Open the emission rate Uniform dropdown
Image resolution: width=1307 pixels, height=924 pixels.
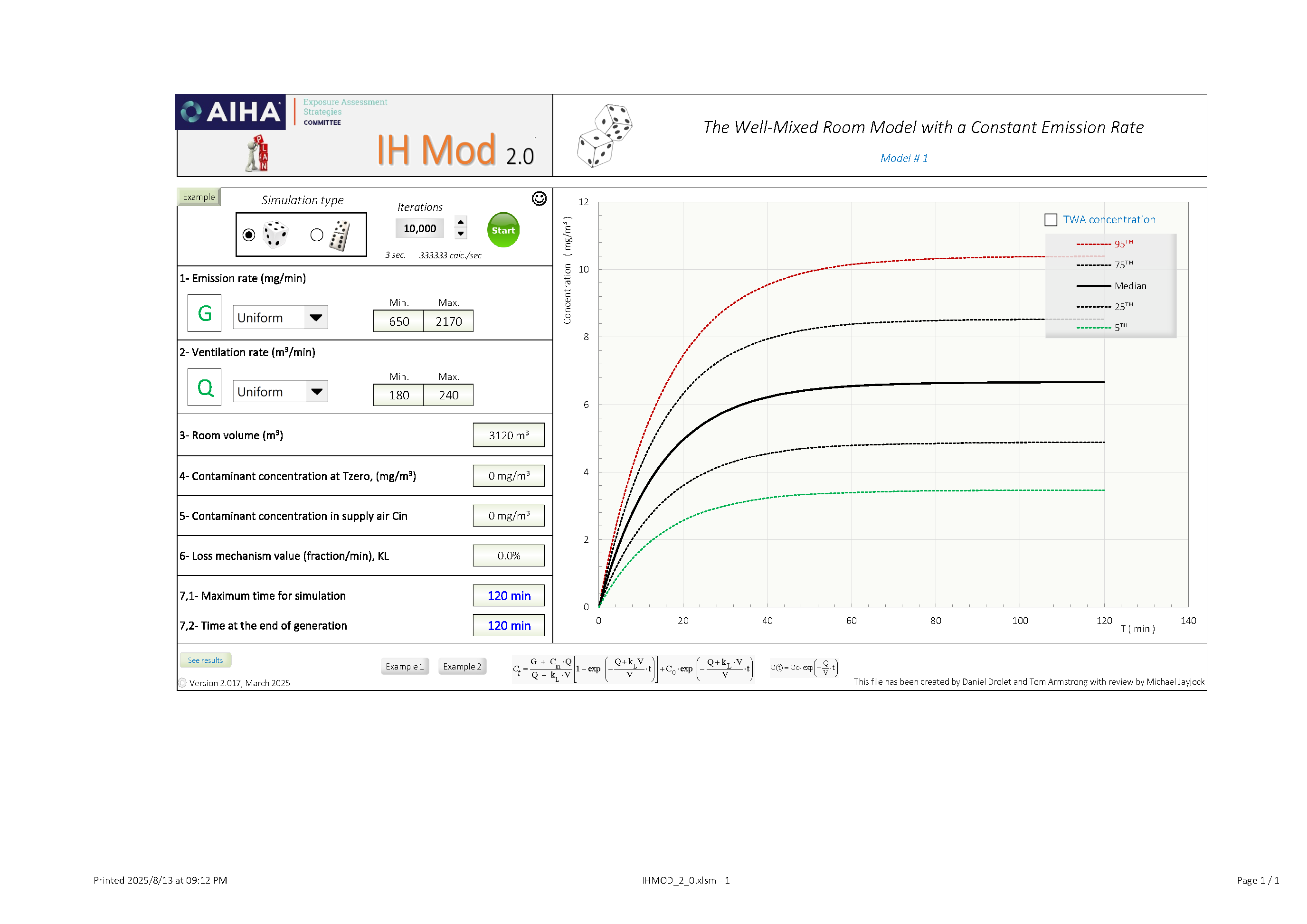(316, 318)
